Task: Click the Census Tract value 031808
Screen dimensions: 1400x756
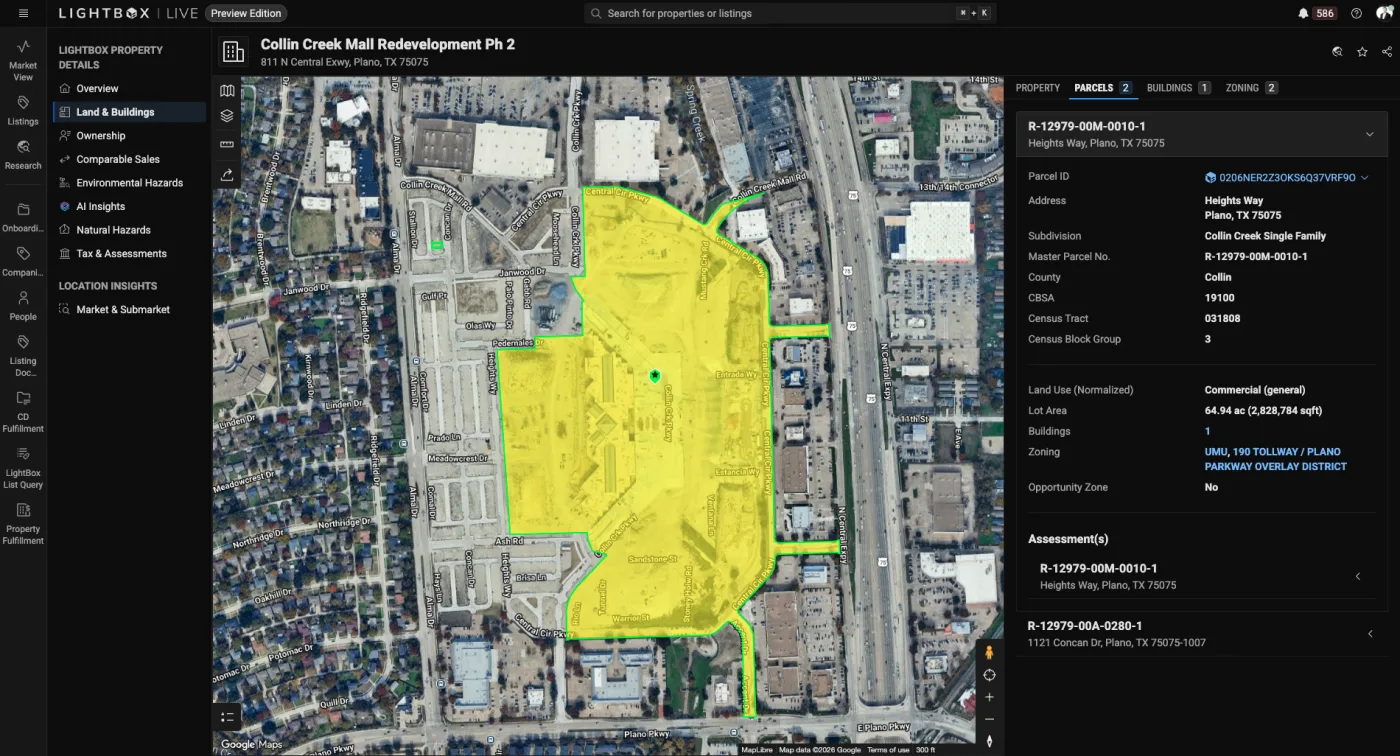Action: tap(1221, 318)
